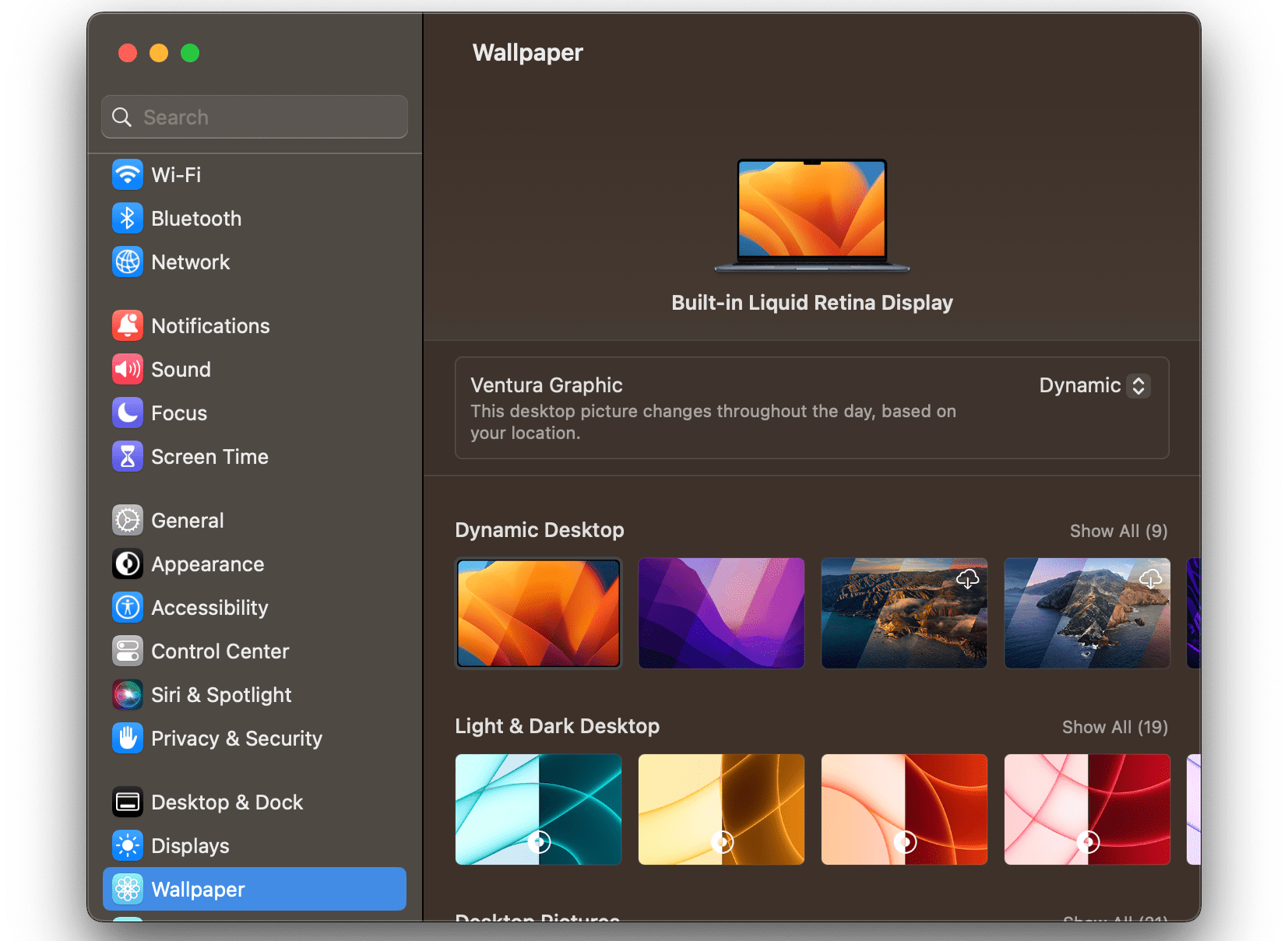This screenshot has width=1288, height=941.
Task: Select the Bluetooth settings icon
Action: point(127,218)
